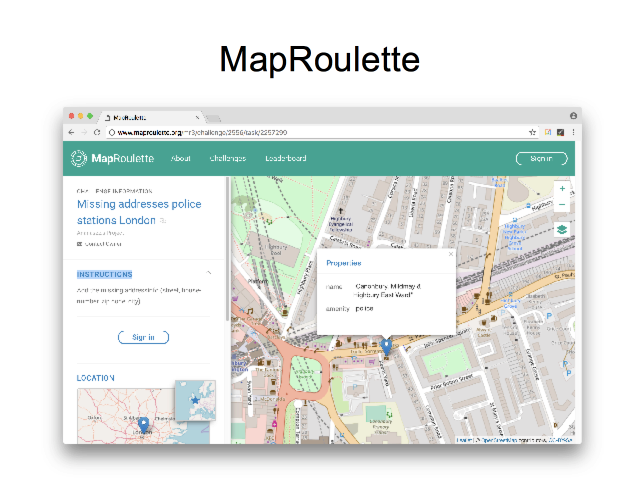Open the Challenges menu item

click(228, 158)
